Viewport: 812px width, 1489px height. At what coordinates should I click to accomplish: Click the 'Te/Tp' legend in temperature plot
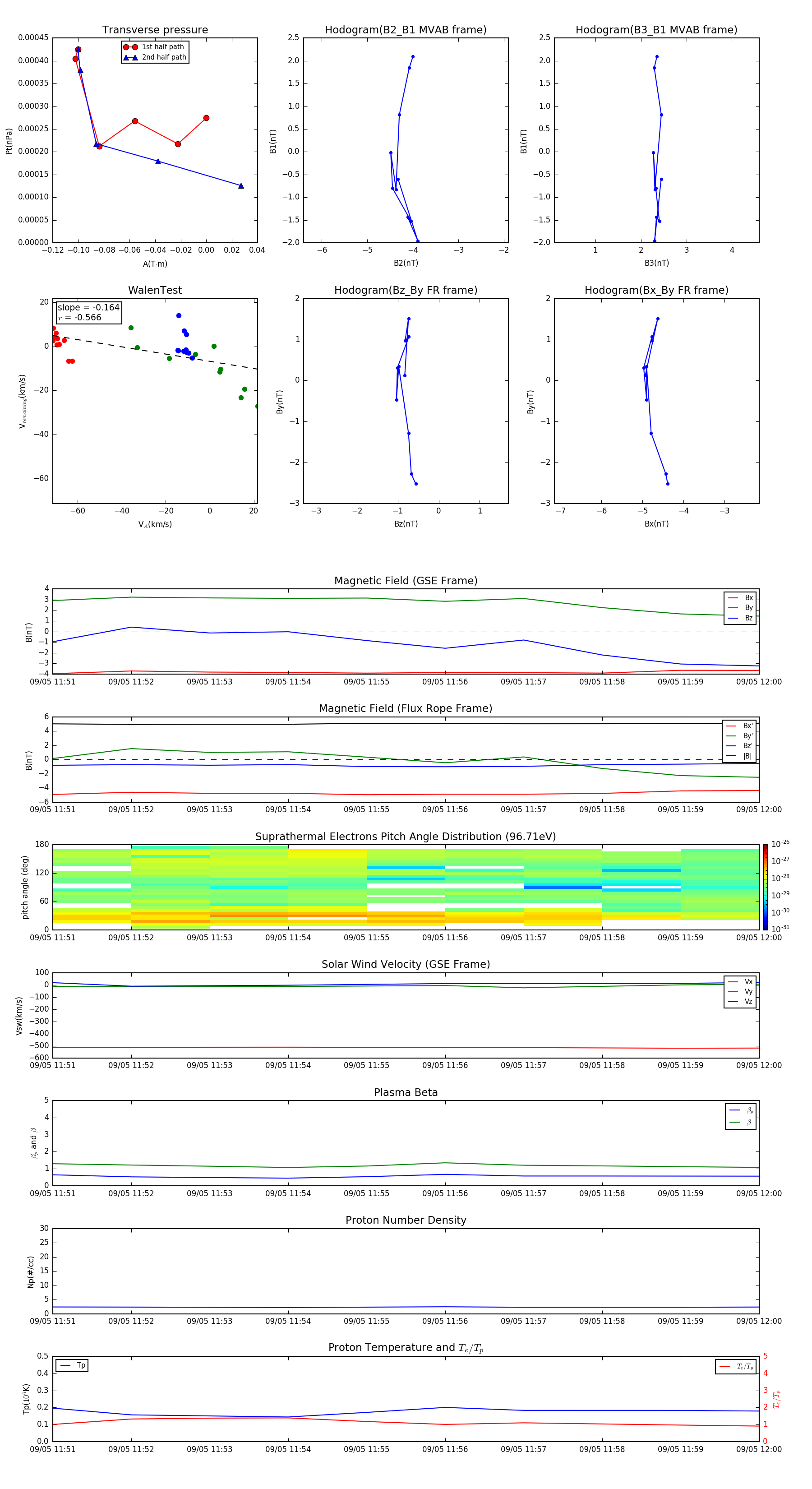[736, 1366]
